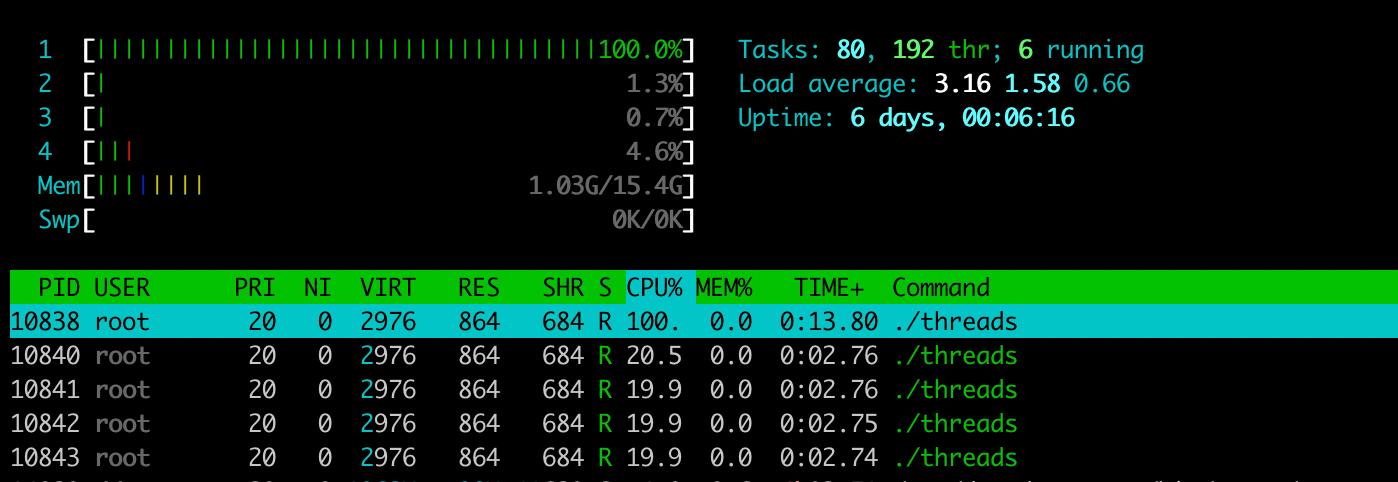Click the SHR value 684 of PID 10842
The image size is (1398, 482).
coord(563,424)
